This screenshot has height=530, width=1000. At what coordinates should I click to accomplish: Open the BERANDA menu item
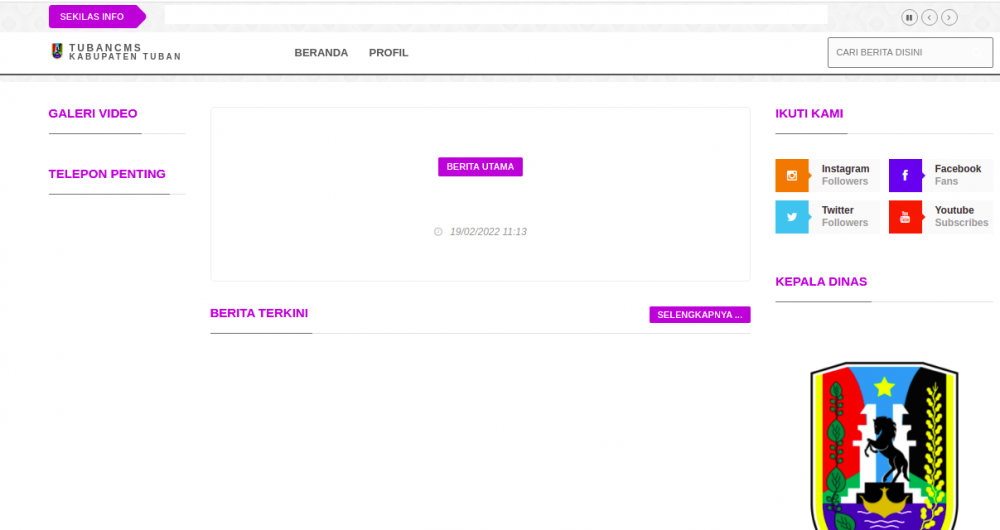(x=321, y=53)
